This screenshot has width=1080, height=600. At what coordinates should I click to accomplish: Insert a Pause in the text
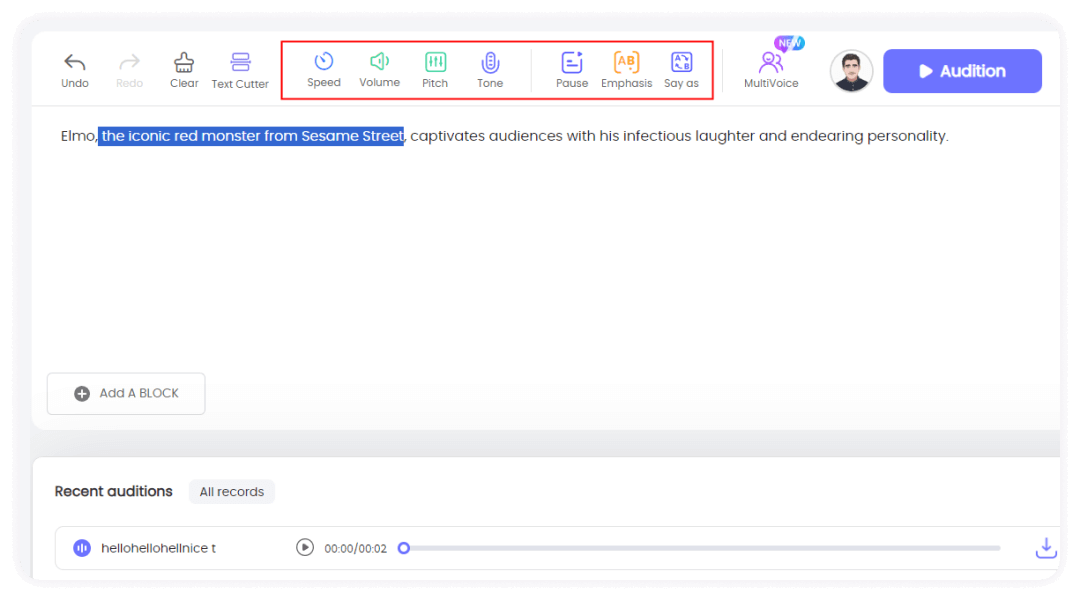572,62
